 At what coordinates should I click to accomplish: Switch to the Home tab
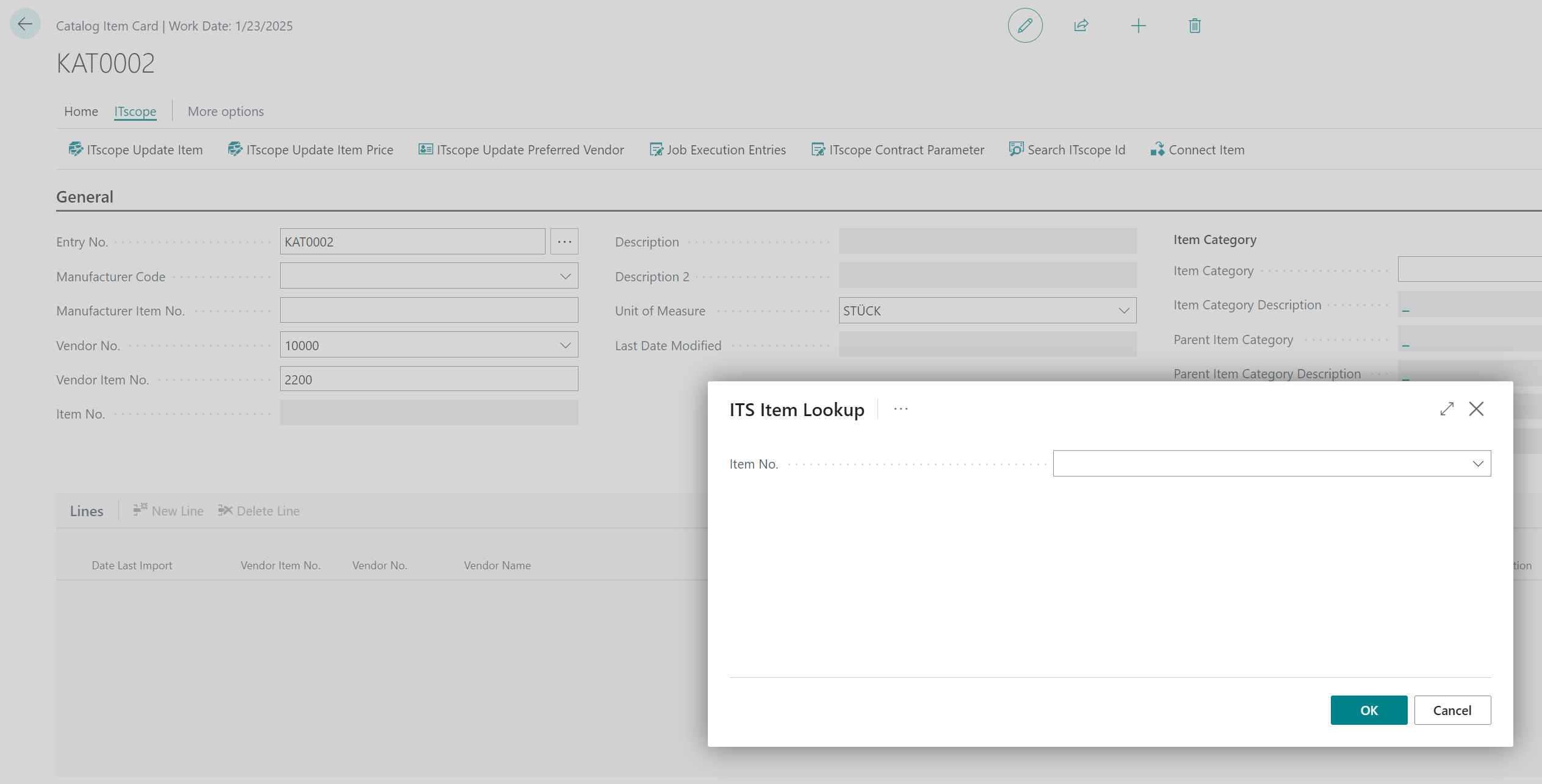80,110
